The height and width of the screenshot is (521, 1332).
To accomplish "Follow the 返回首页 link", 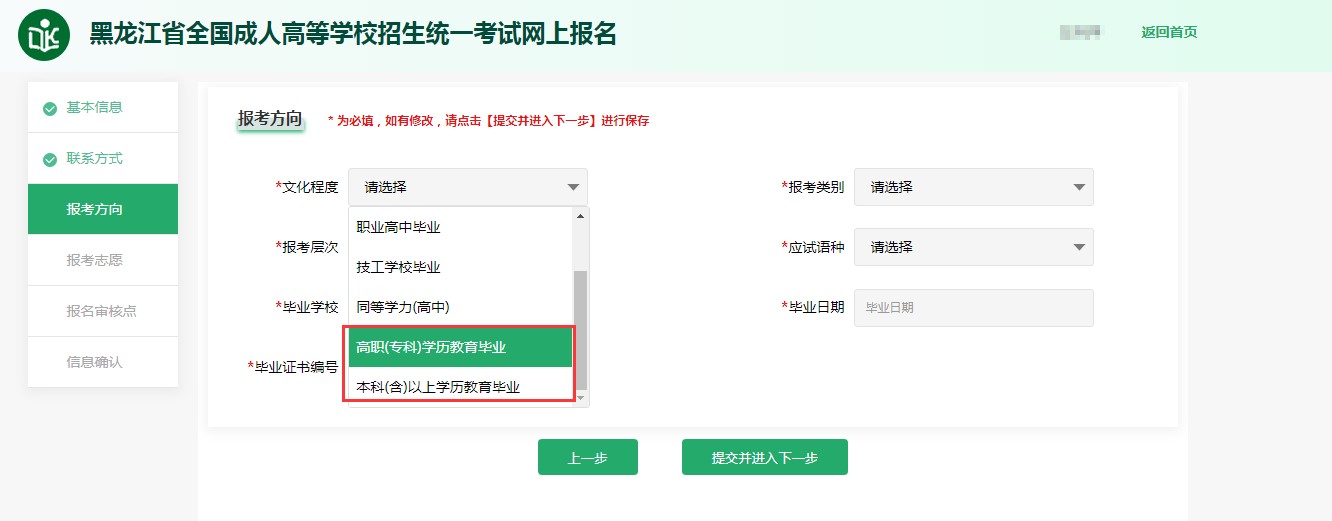I will click(1169, 32).
